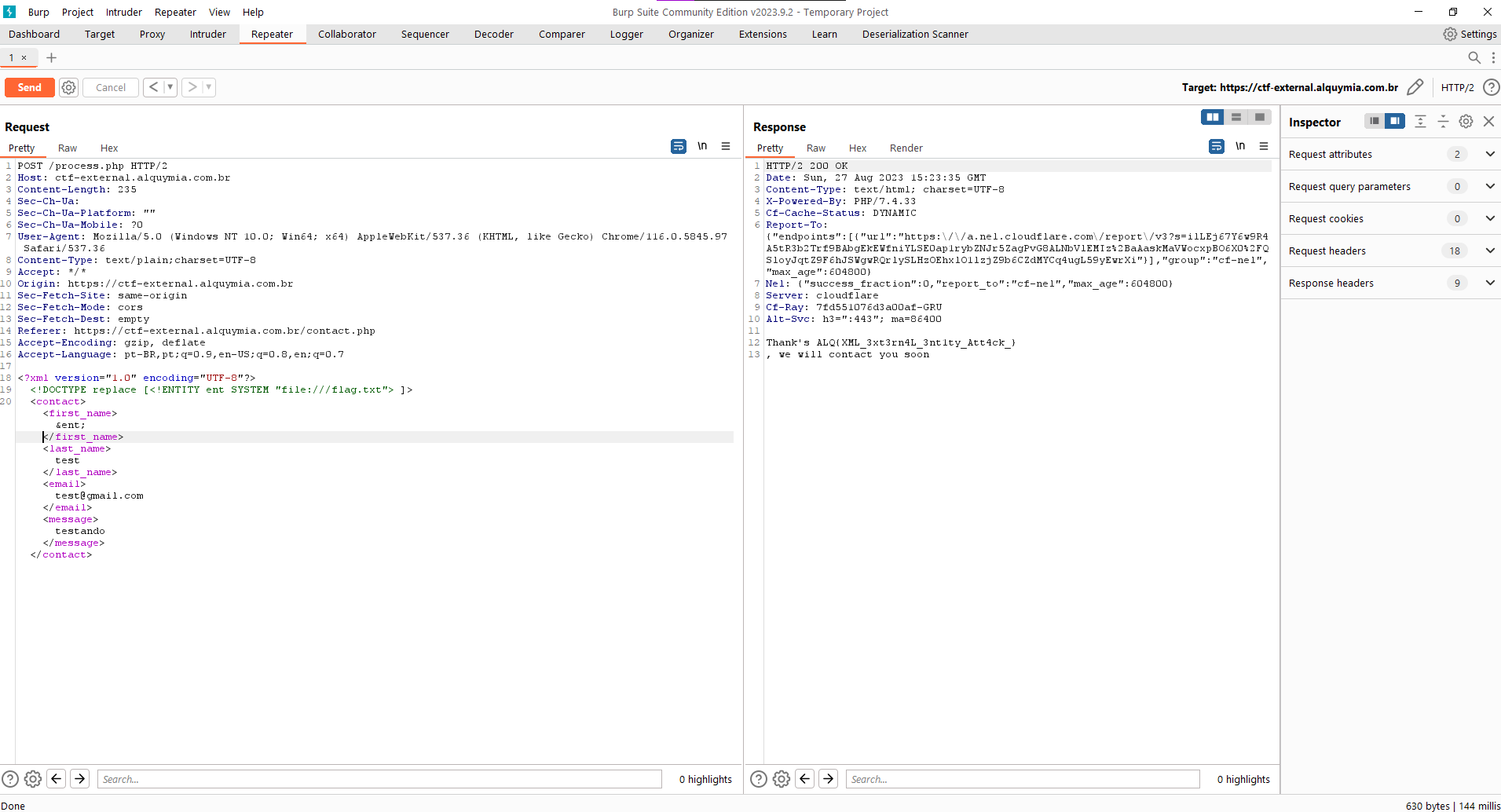
Task: Open the Extensions tab
Action: click(x=762, y=34)
